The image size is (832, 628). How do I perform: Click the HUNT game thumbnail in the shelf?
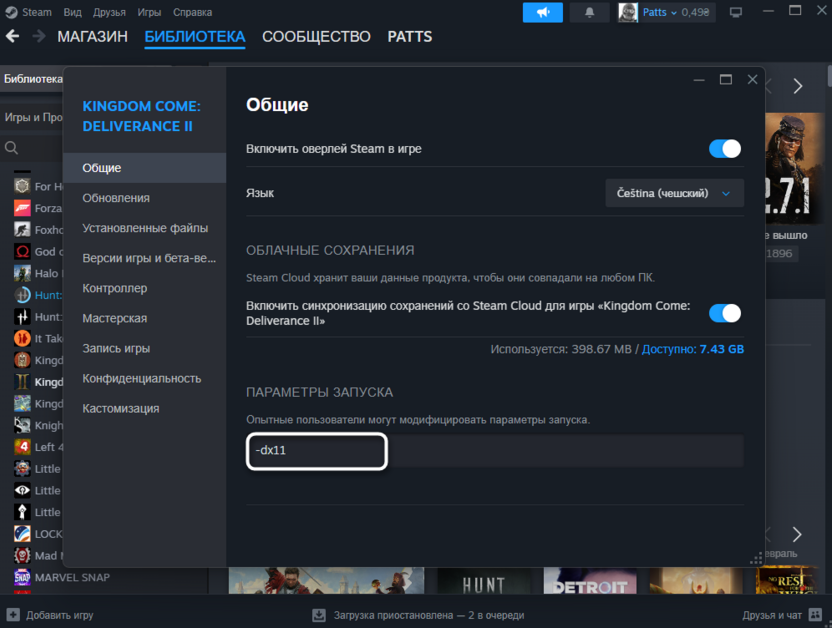[x=483, y=581]
